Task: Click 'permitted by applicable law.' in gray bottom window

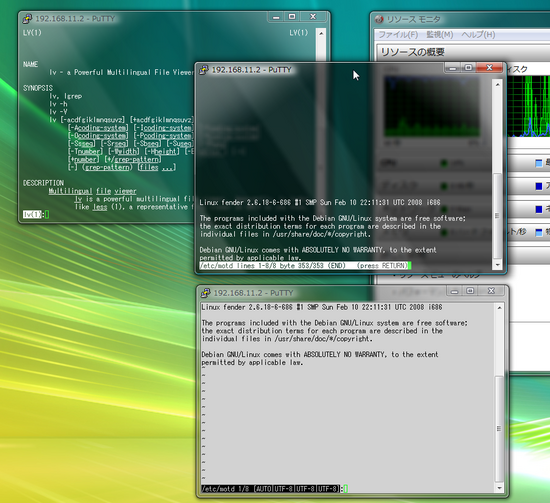Action: [x=252, y=363]
